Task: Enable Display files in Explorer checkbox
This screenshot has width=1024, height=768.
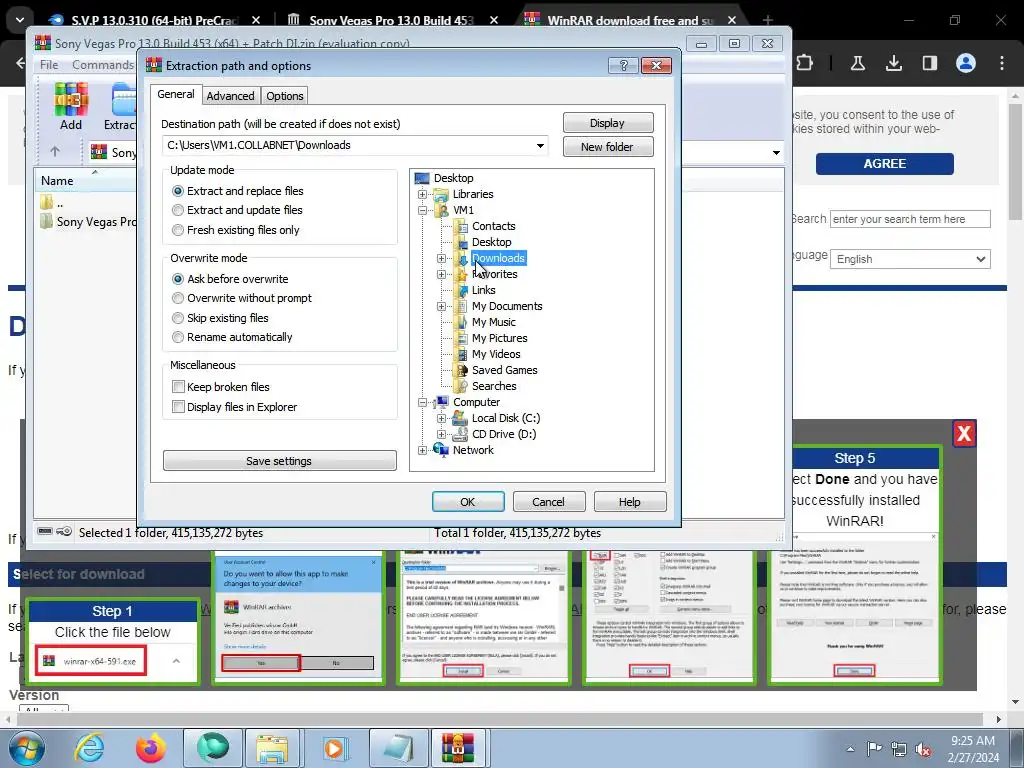Action: tap(178, 407)
